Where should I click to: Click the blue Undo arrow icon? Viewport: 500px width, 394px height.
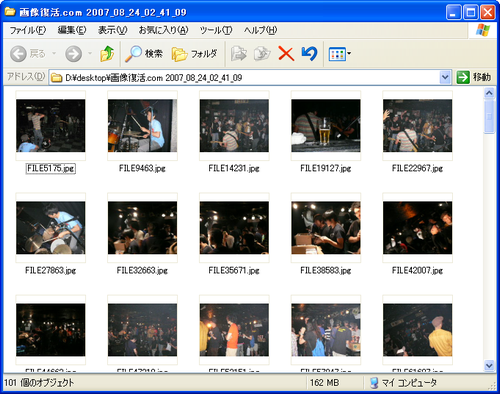[x=309, y=54]
